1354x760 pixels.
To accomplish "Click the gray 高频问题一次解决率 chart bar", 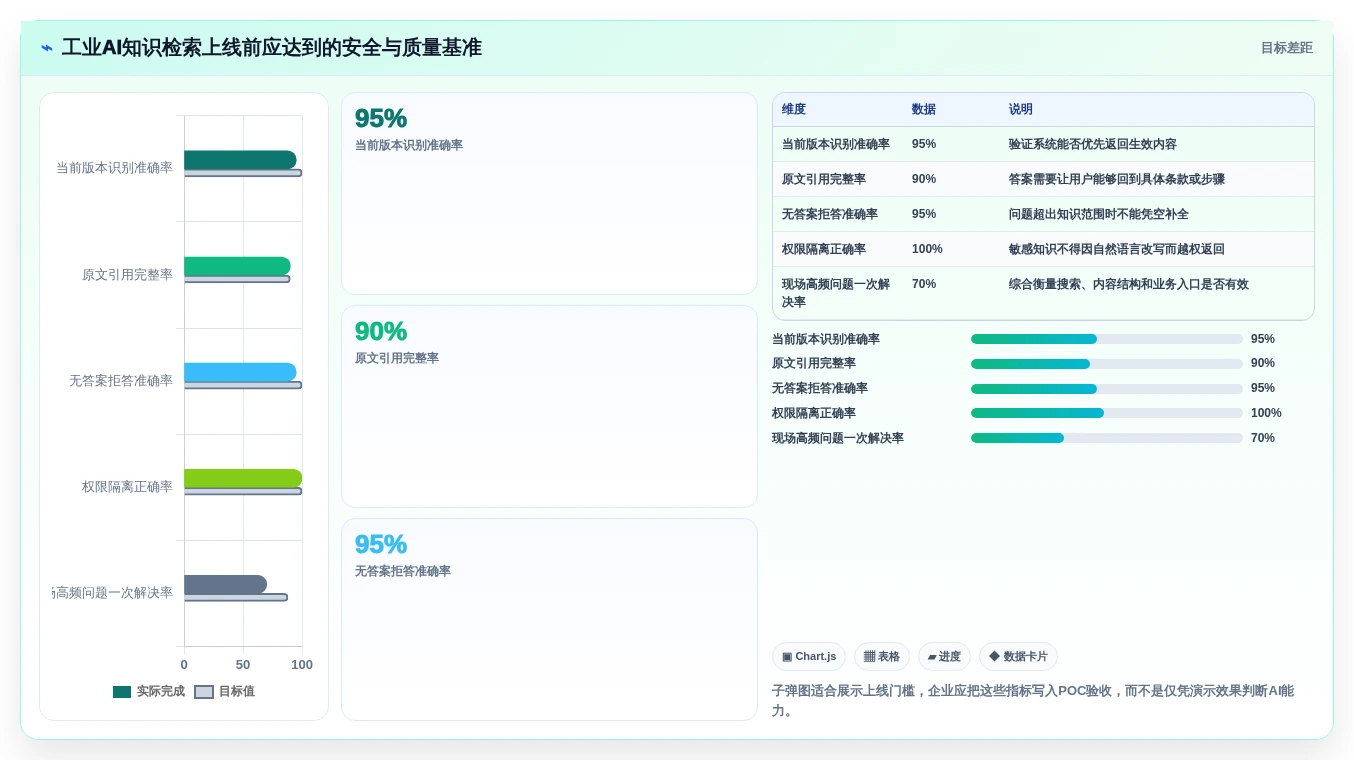I will click(225, 584).
